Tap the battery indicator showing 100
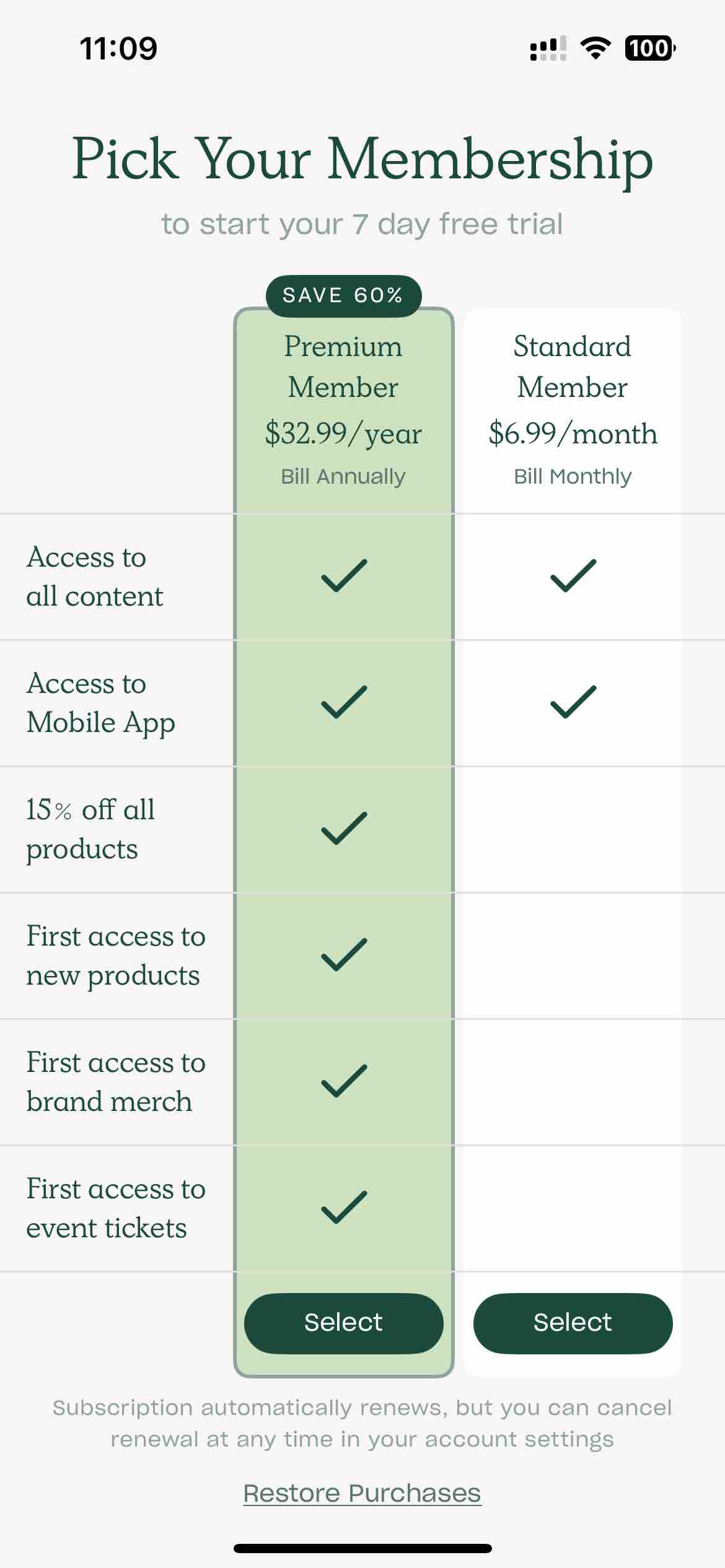 [x=650, y=48]
